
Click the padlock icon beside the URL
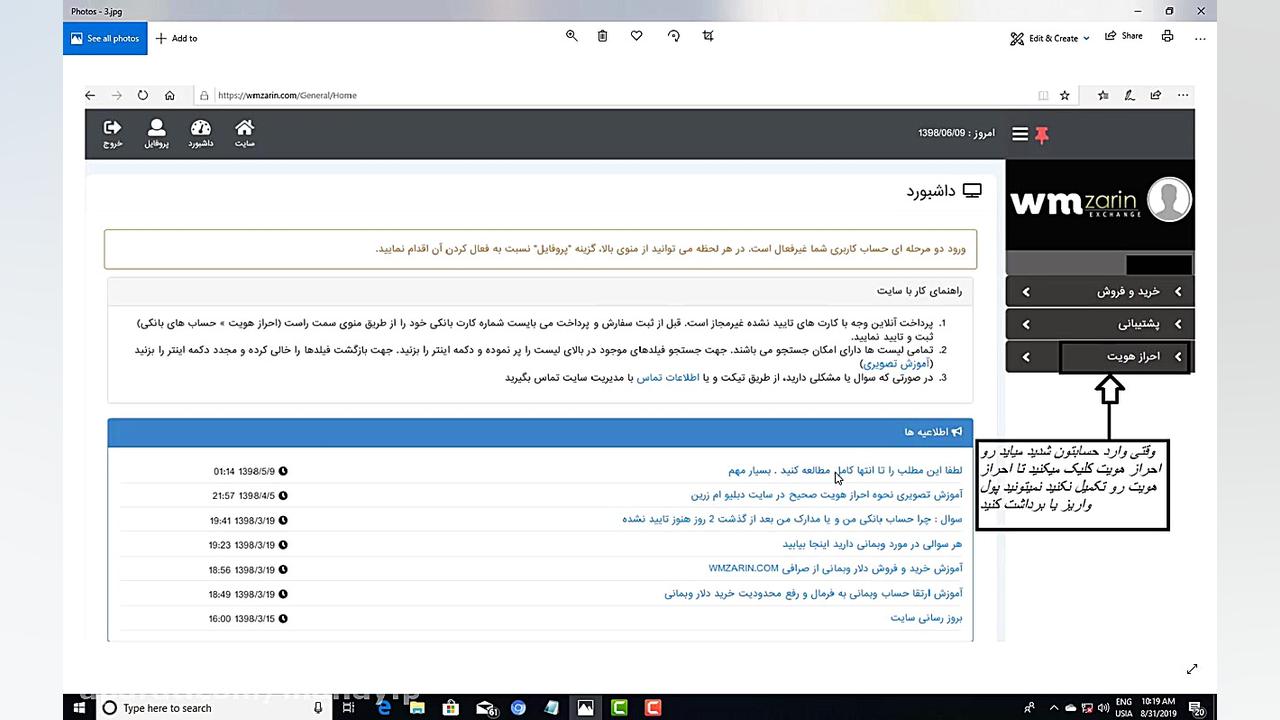(x=204, y=96)
